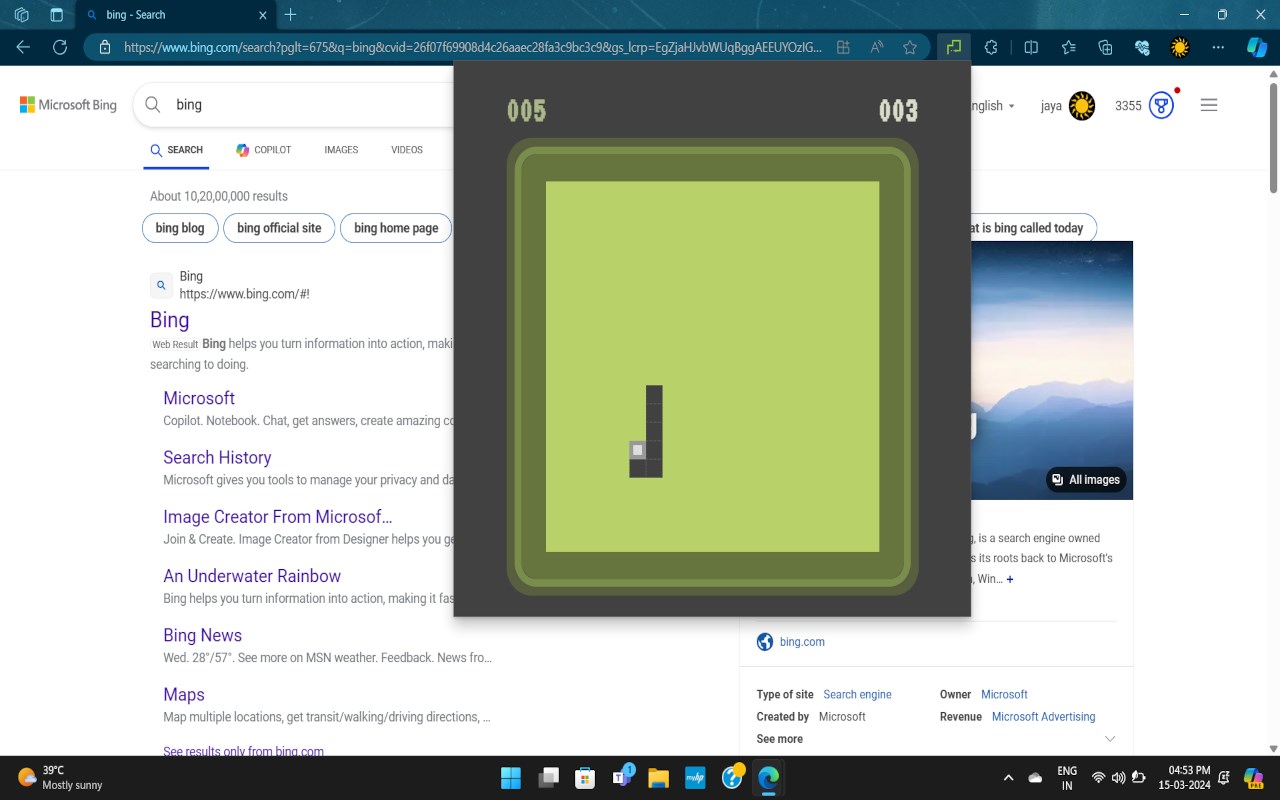
Task: Open Windows Start button
Action: coord(510,777)
